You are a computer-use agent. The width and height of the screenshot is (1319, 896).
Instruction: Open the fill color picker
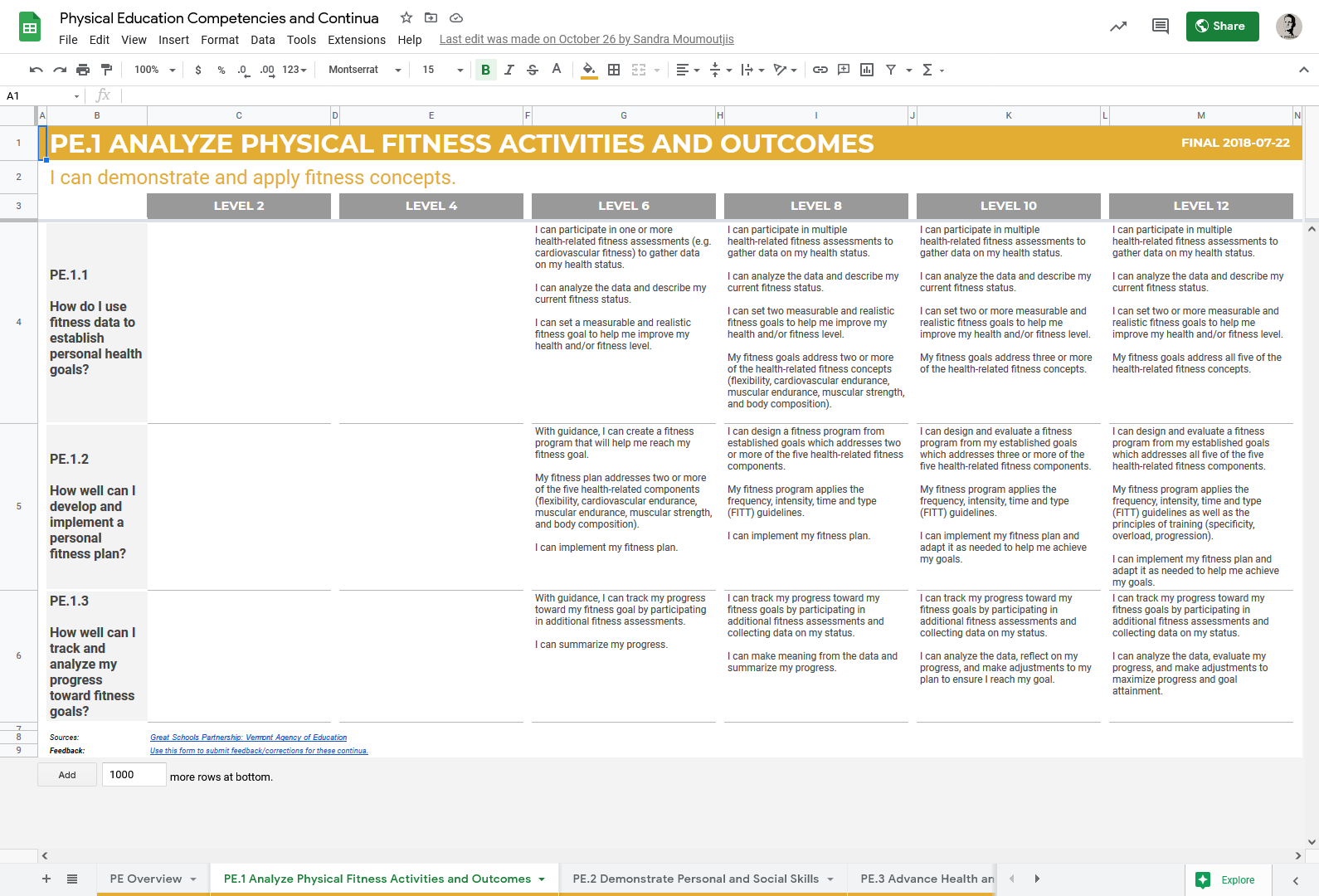click(588, 70)
